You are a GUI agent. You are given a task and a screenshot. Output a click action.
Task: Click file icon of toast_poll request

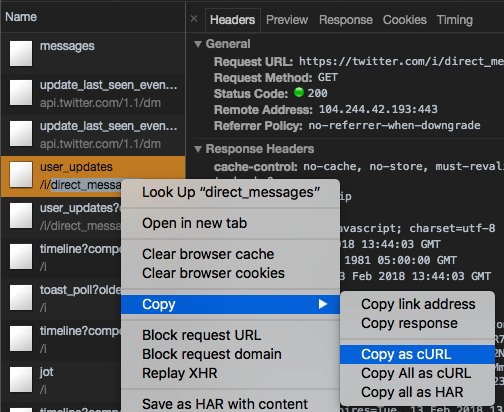[21, 297]
